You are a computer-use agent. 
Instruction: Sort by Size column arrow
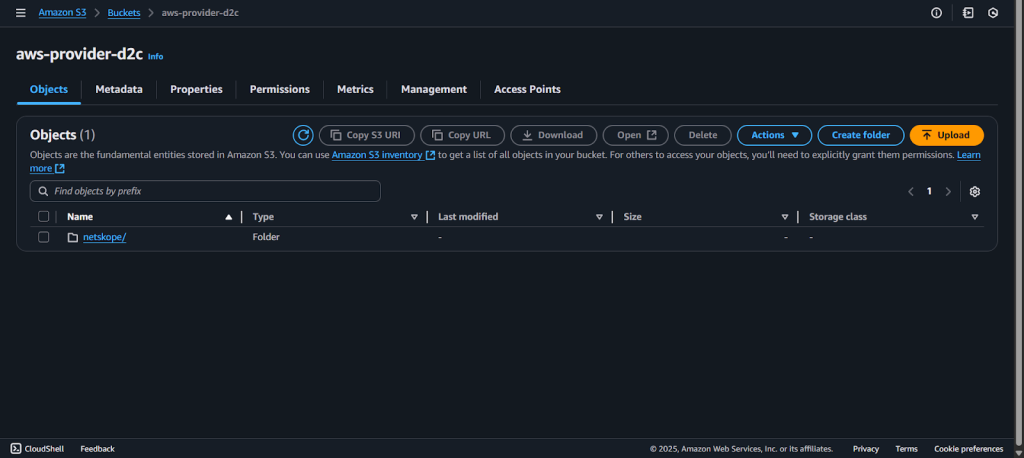click(785, 217)
